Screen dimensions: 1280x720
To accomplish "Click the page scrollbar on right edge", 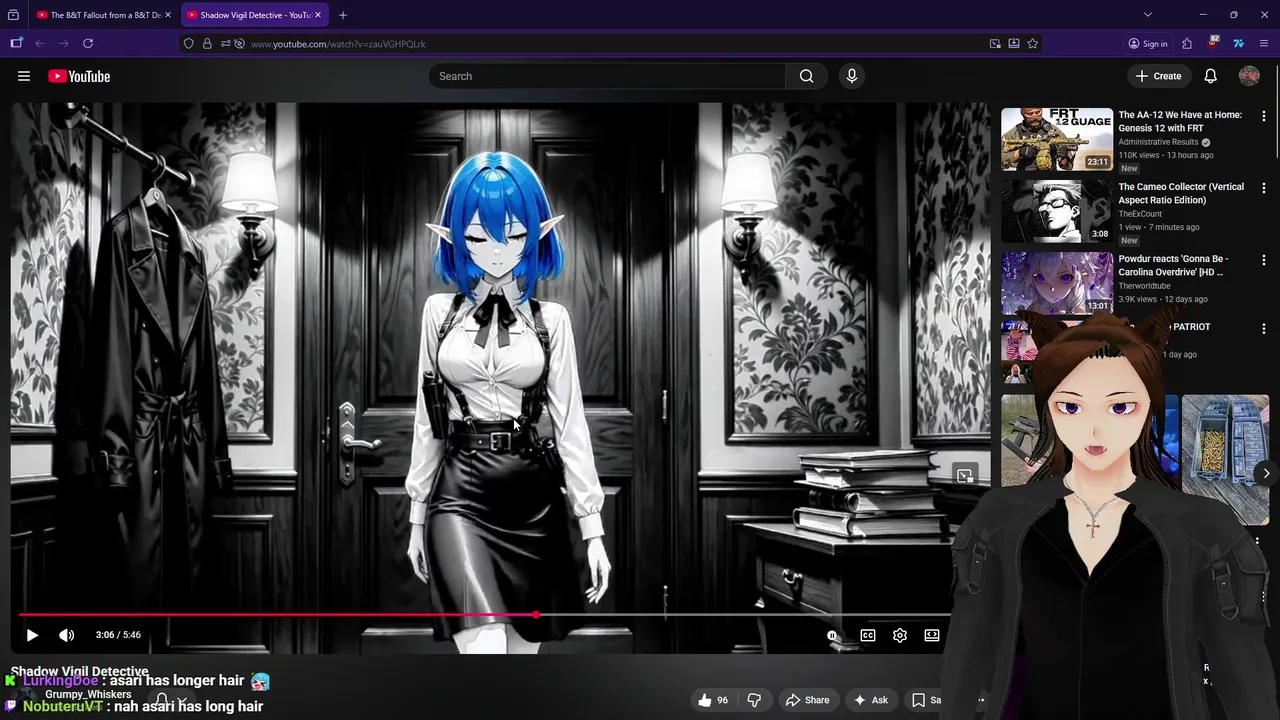I will pos(1276,110).
